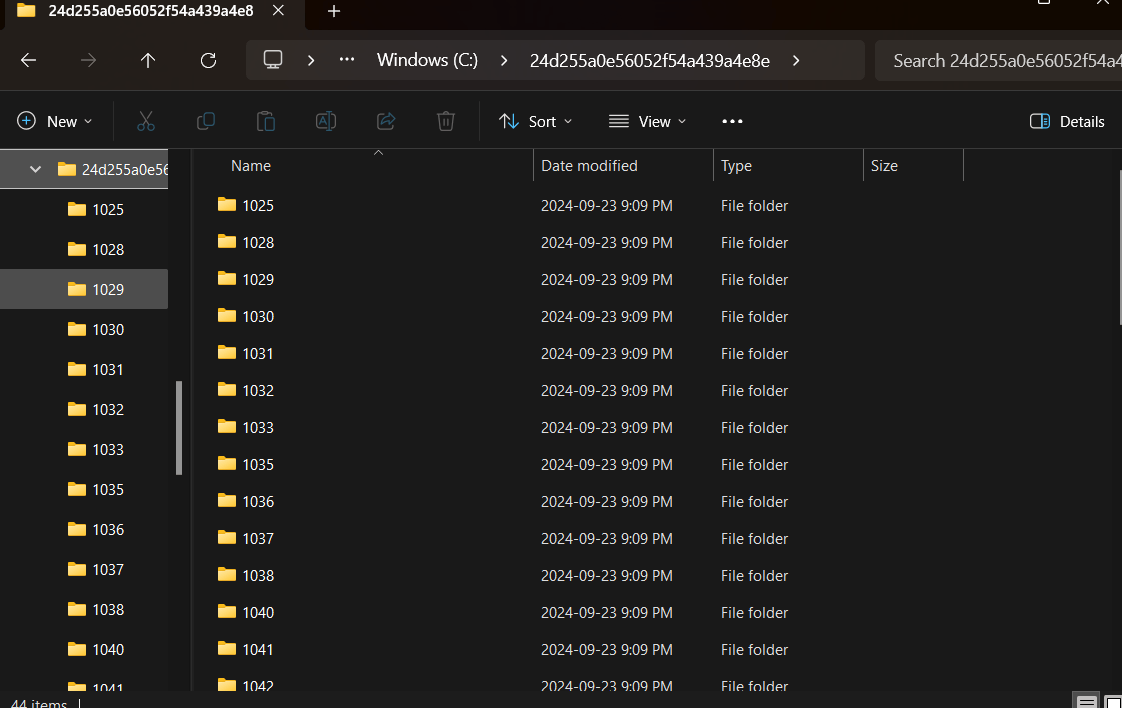
Task: Select folder 1038 in the file list
Action: tap(258, 576)
